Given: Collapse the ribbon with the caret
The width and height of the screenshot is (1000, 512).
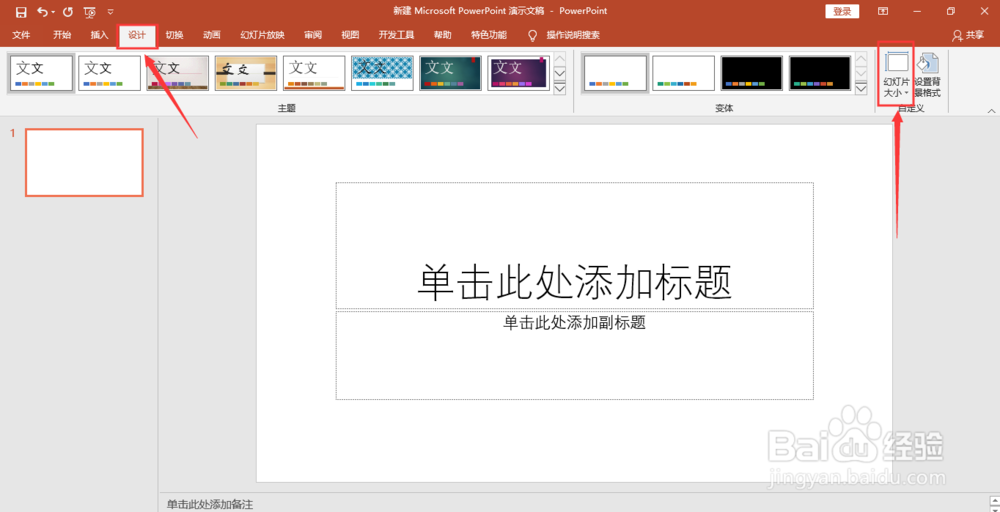Looking at the screenshot, I should (x=991, y=111).
